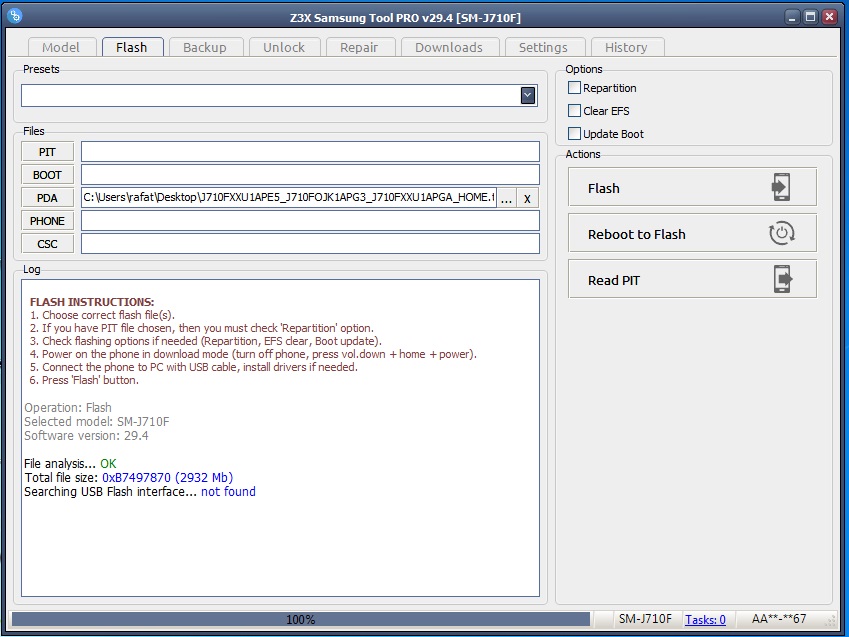Click 'Total file size' log line
The width and height of the screenshot is (849, 637).
click(x=129, y=478)
